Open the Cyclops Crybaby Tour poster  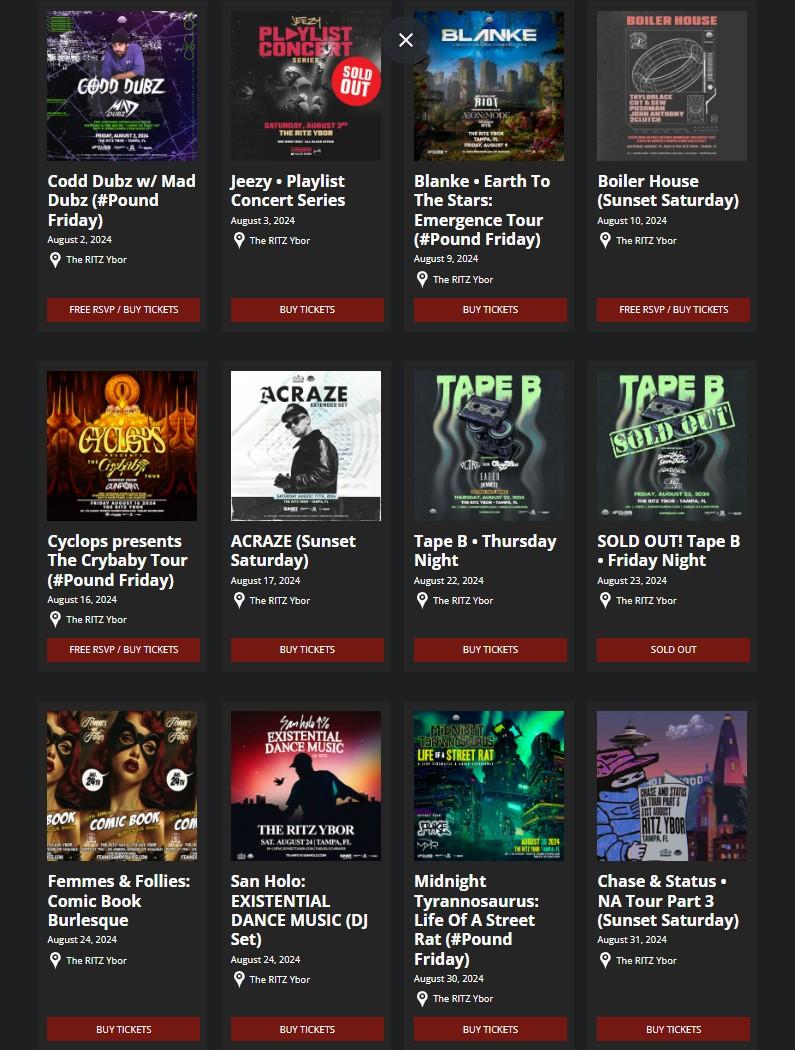tap(122, 446)
